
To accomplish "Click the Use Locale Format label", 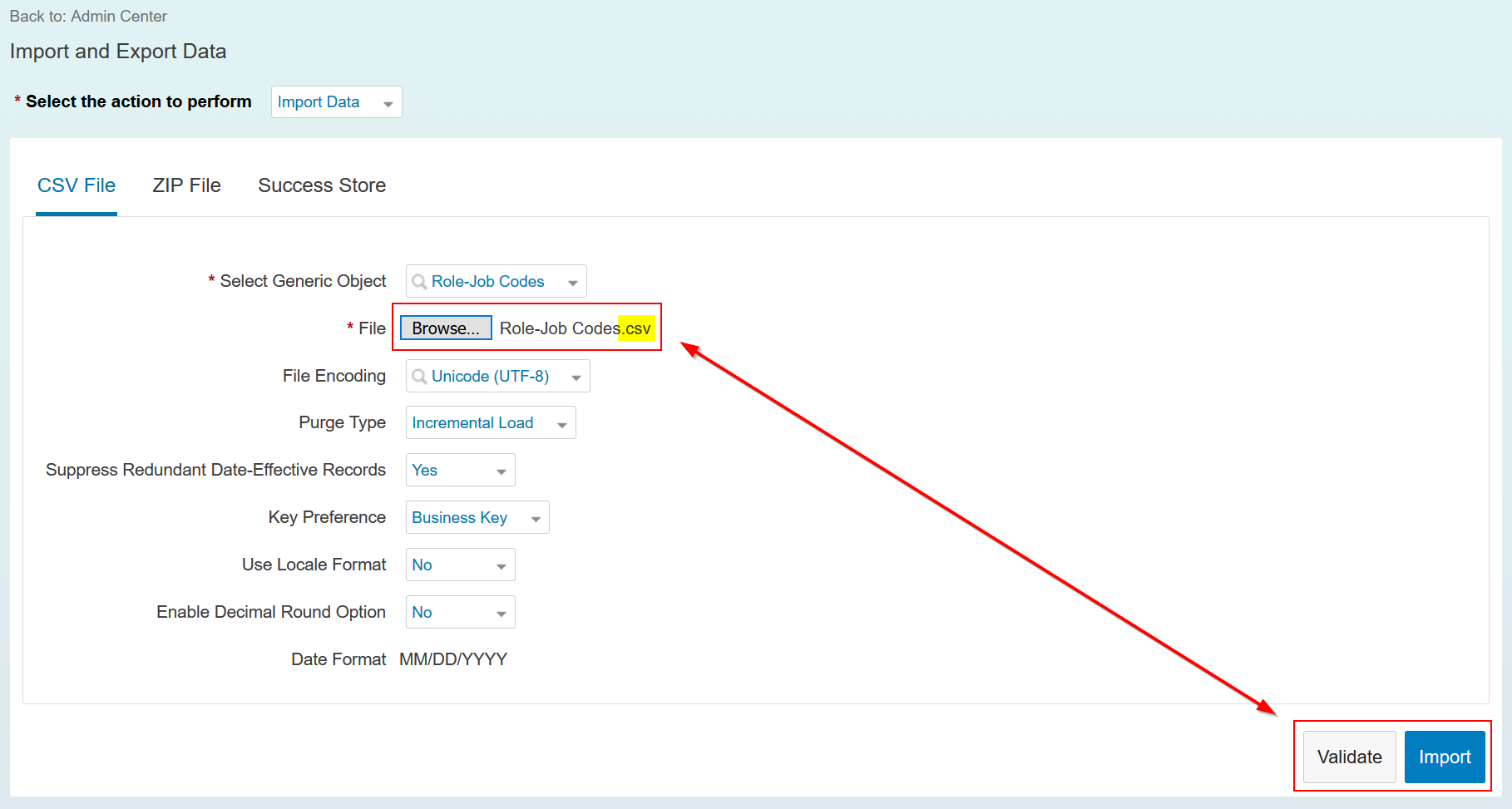I will (314, 565).
